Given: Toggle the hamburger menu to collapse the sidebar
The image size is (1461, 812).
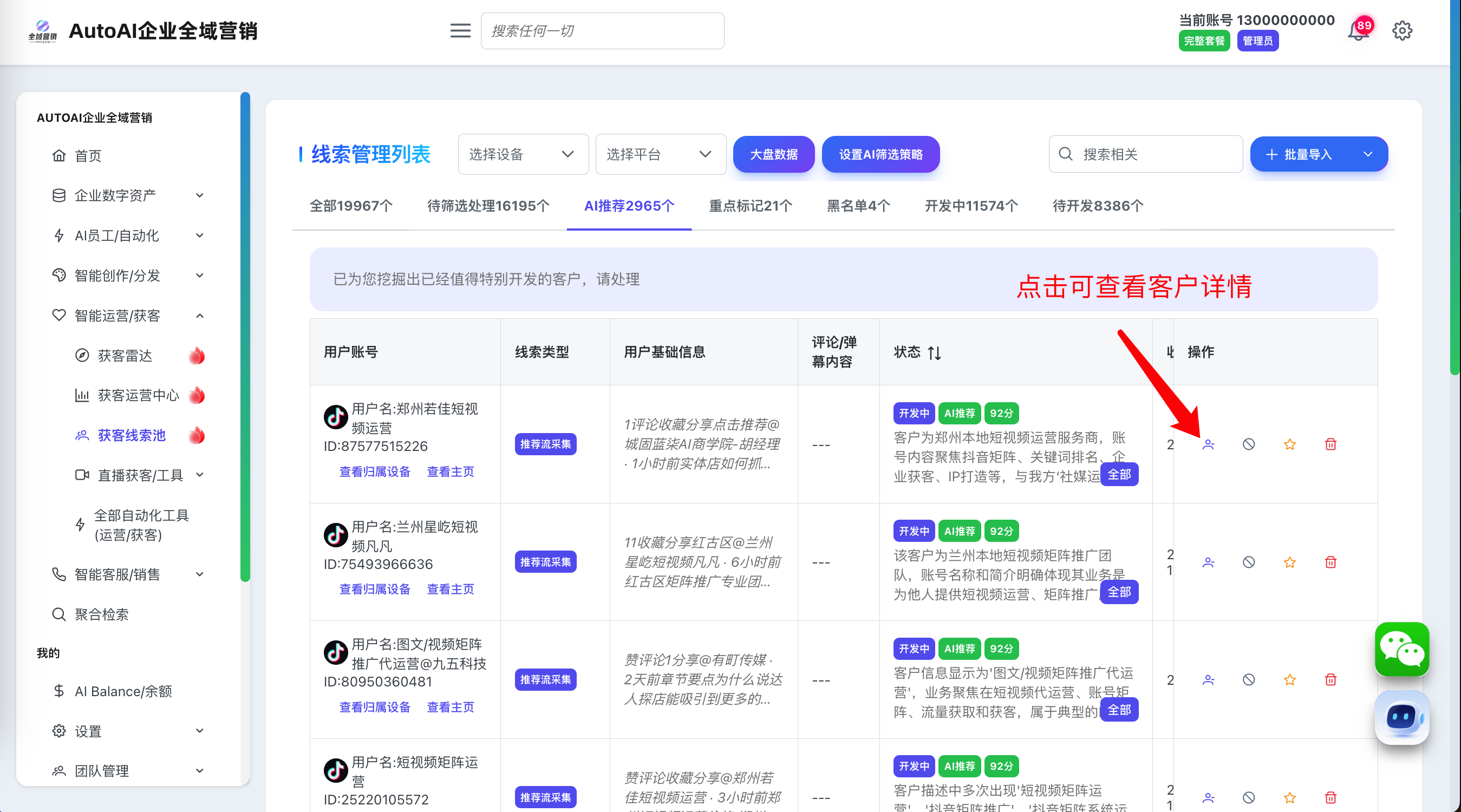Looking at the screenshot, I should 460,31.
